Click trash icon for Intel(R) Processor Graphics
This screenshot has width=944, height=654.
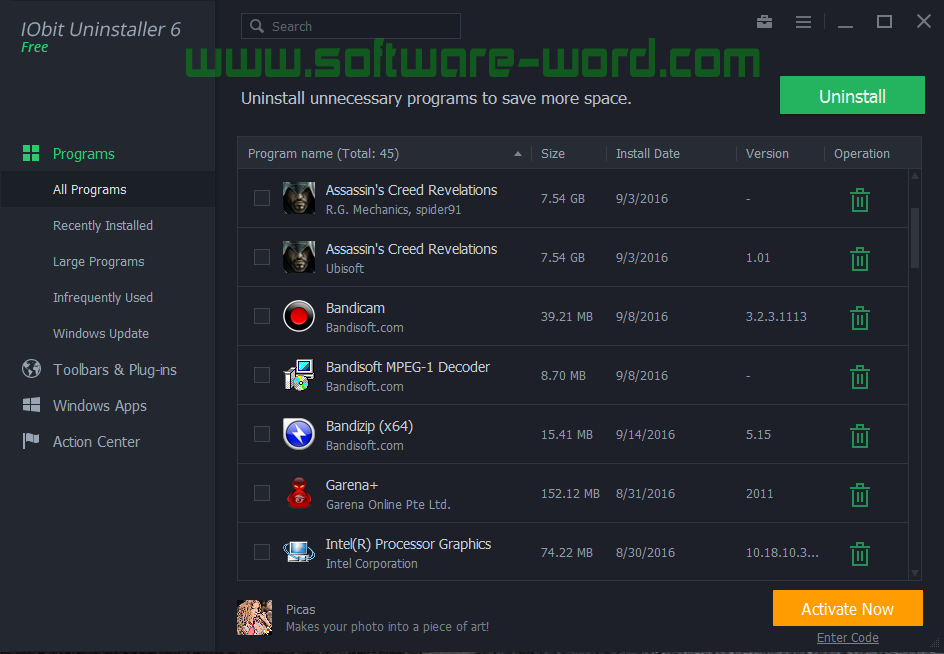860,554
